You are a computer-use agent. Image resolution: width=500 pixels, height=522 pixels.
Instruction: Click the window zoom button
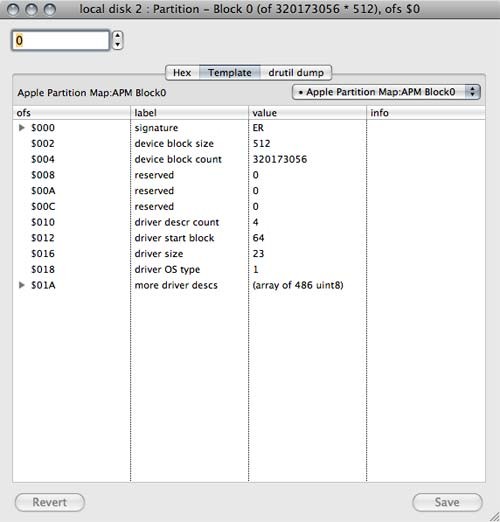[x=50, y=9]
